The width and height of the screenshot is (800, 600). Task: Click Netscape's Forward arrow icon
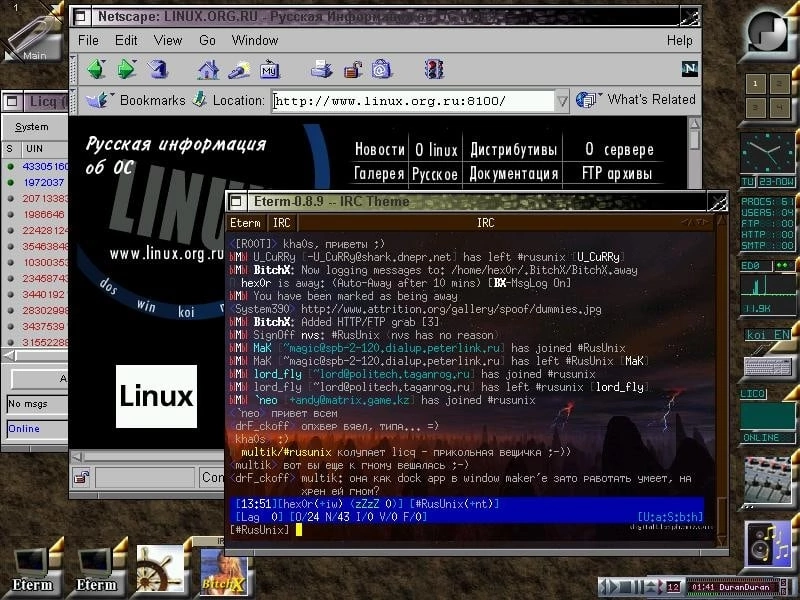click(x=126, y=69)
